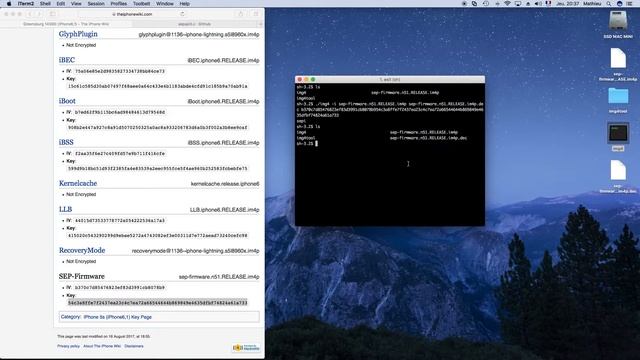The width and height of the screenshot is (640, 360).
Task: Switch to the GitHub tab in Safari
Action: tap(194, 24)
